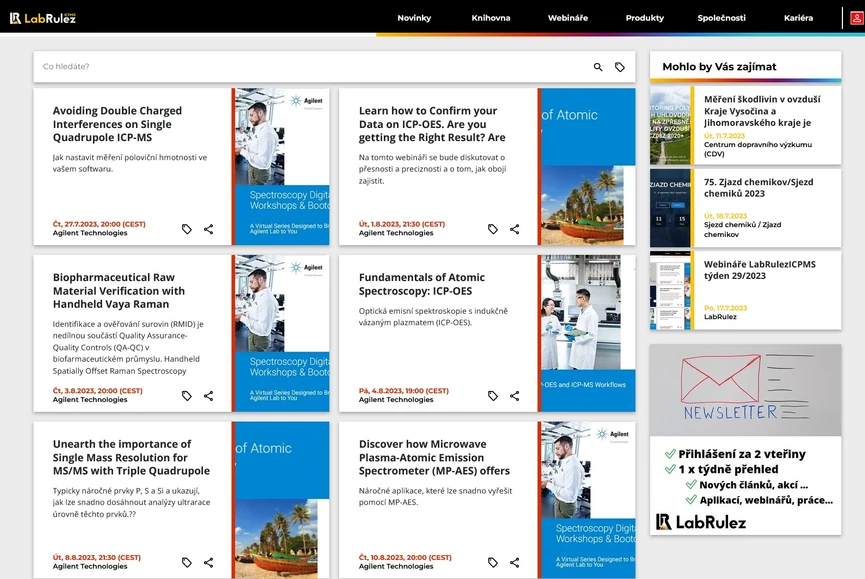Image resolution: width=865 pixels, height=579 pixels.
Task: Click Agilent thumbnail on Biopharmaceutical Raw Material card
Action: click(281, 333)
